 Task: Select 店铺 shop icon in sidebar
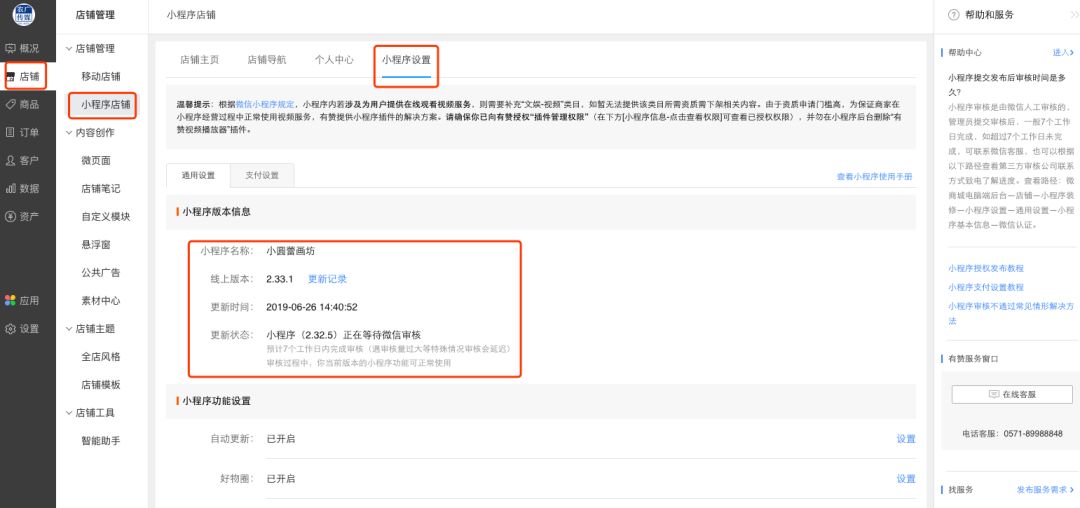click(23, 76)
